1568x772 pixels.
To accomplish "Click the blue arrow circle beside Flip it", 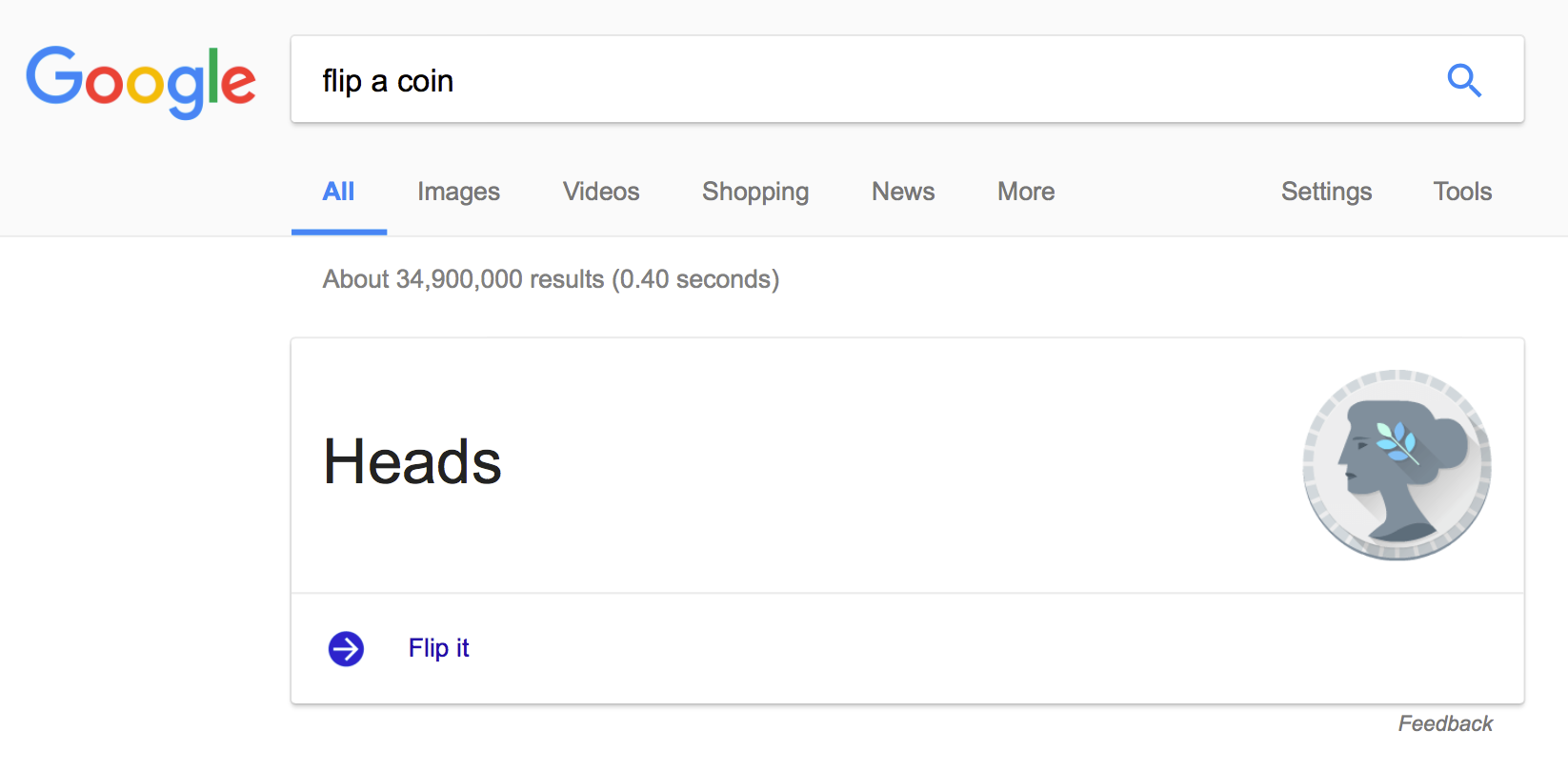I will (x=346, y=649).
